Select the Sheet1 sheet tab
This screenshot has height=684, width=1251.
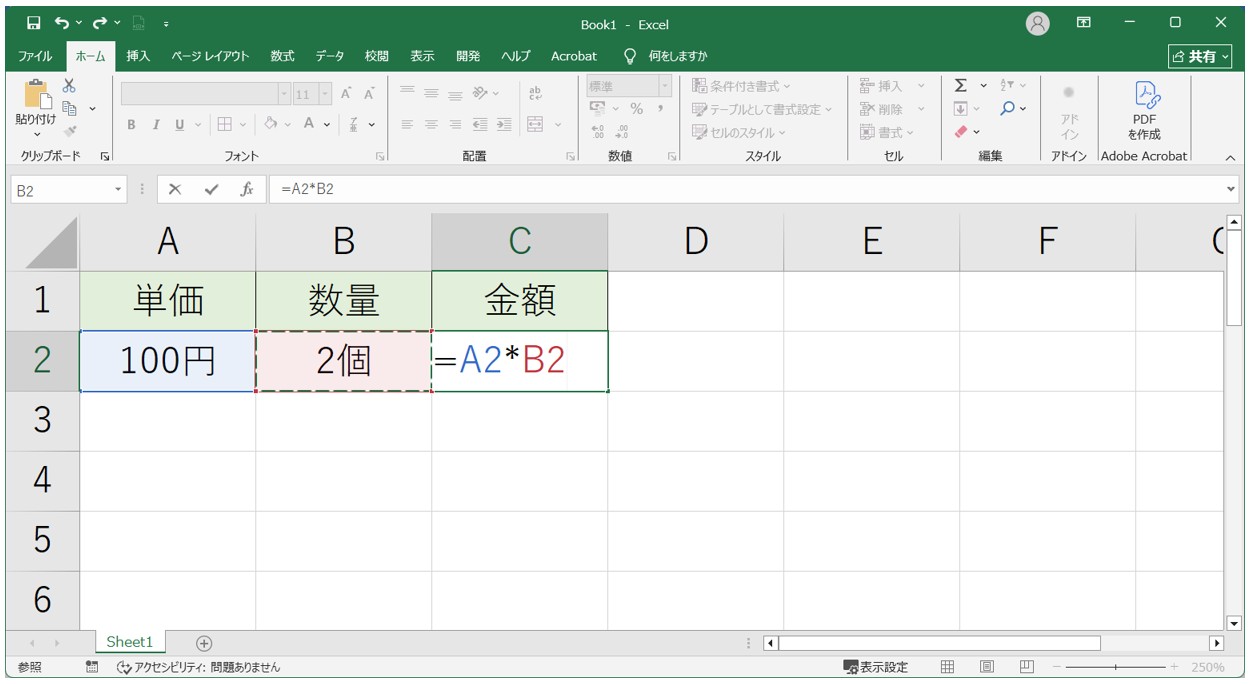pos(130,642)
